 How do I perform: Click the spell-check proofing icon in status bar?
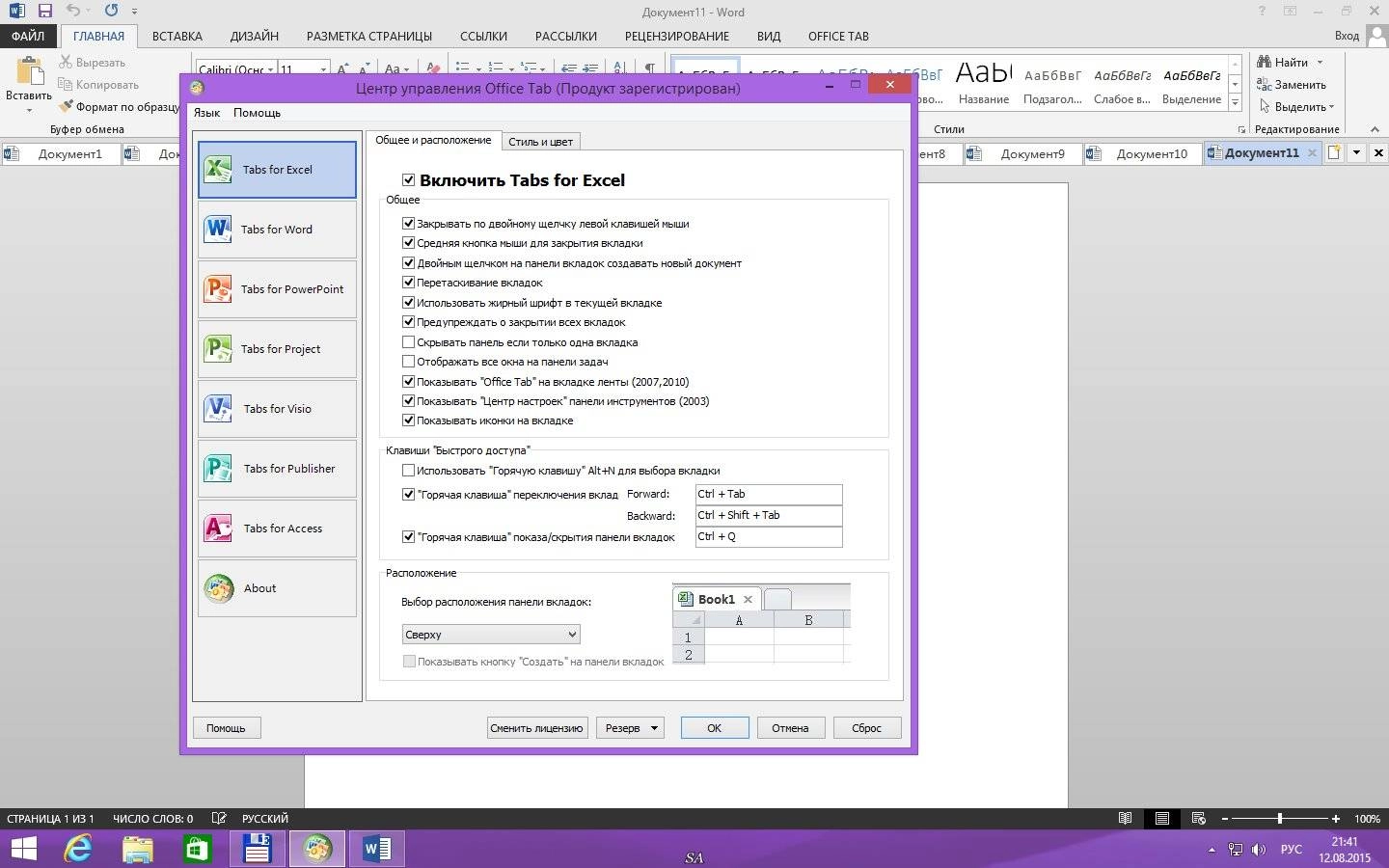pyautogui.click(x=219, y=819)
